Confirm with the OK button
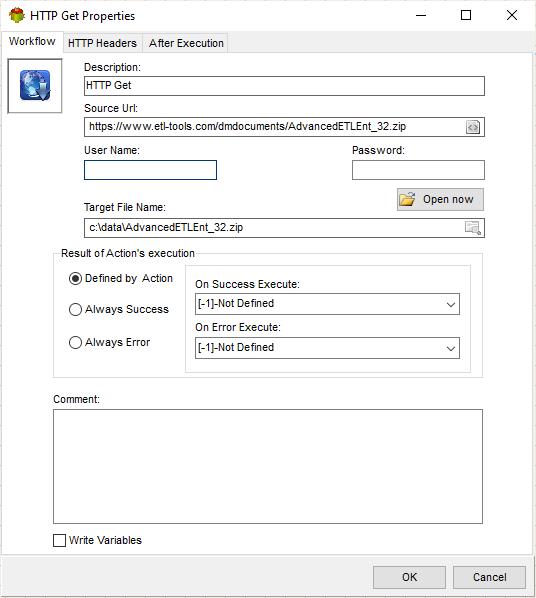Viewport: 536px width, 598px height. coord(409,577)
